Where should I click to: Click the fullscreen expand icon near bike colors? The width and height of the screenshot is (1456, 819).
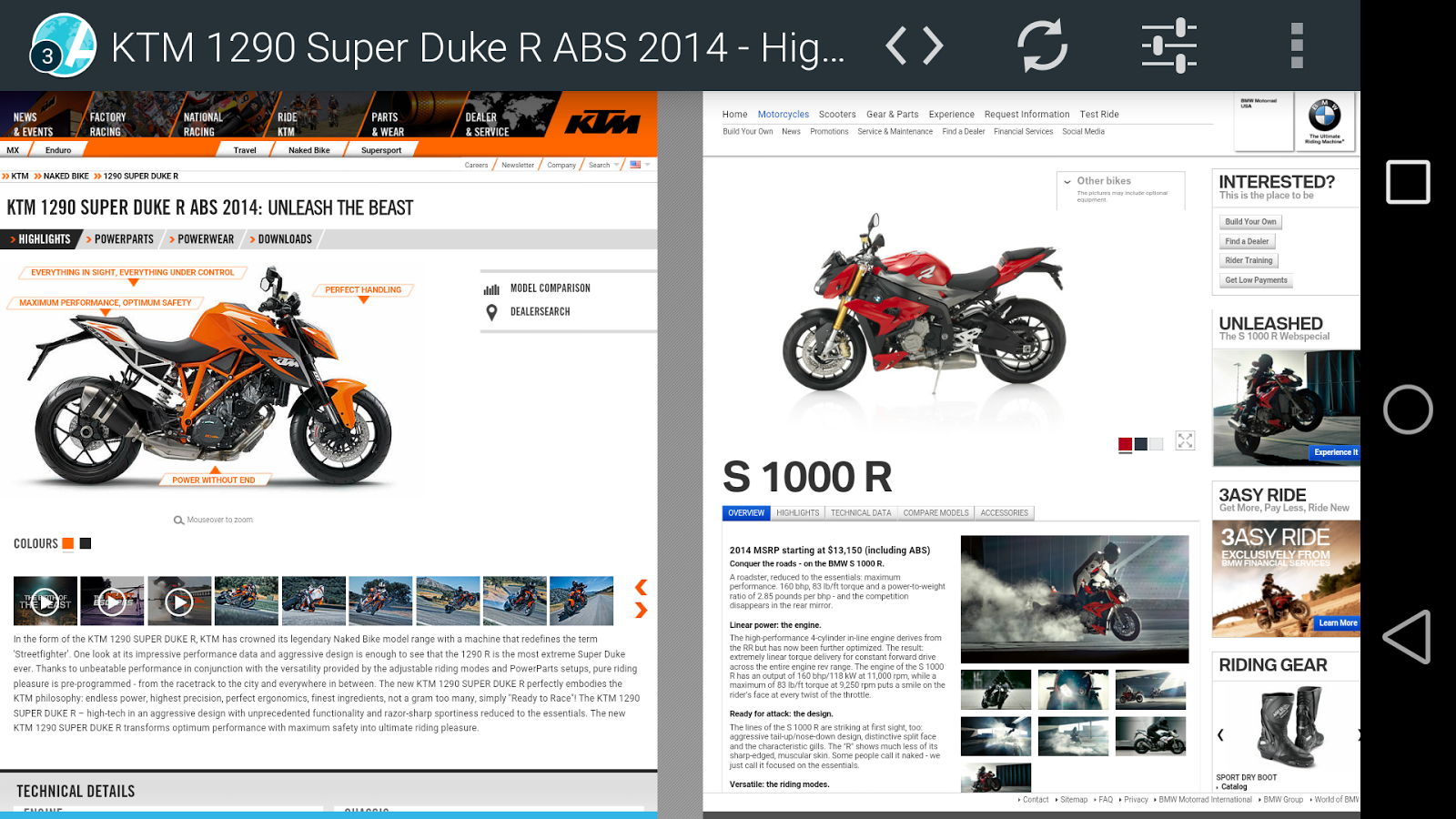click(x=1184, y=441)
